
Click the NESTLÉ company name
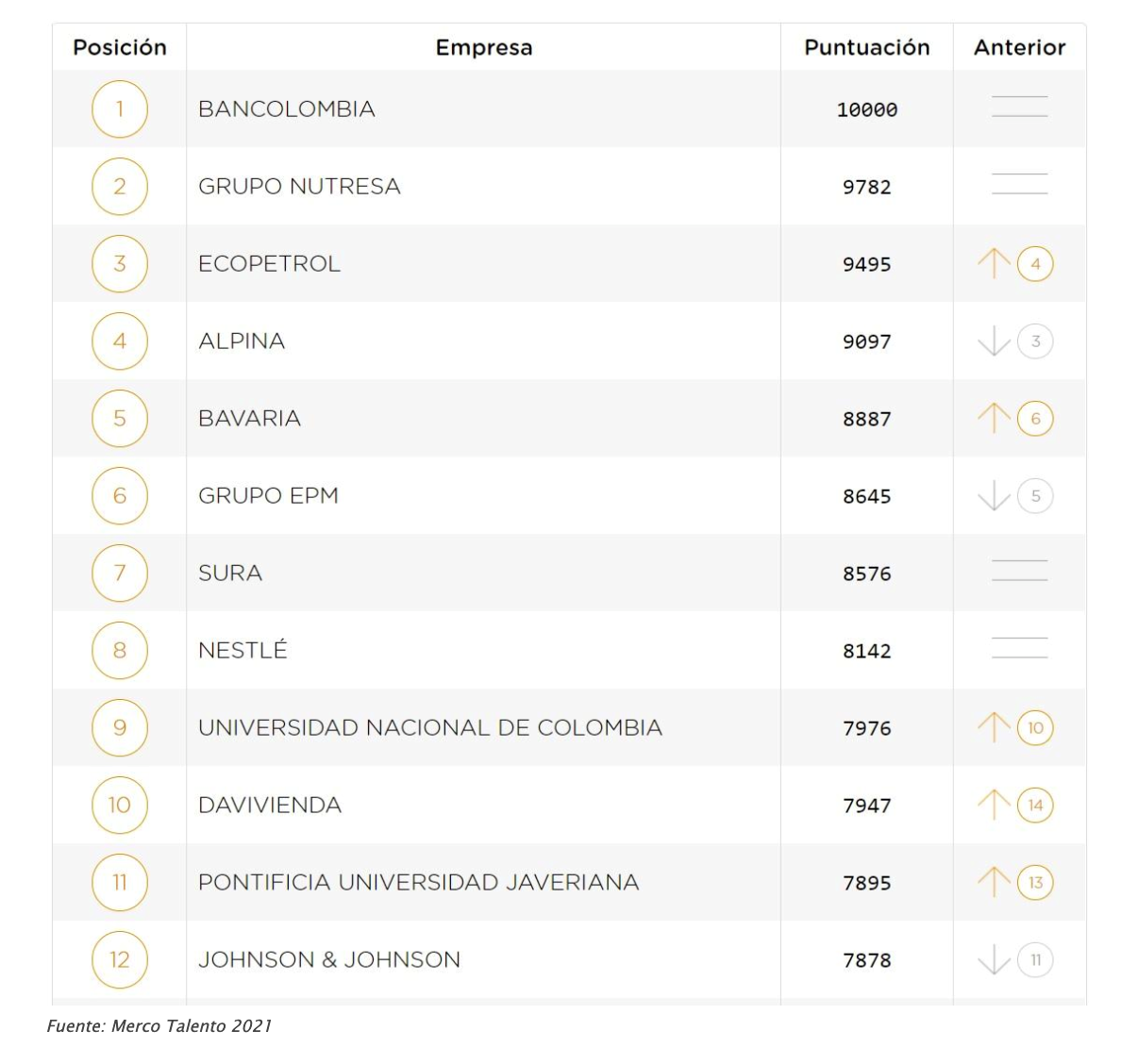[x=243, y=649]
